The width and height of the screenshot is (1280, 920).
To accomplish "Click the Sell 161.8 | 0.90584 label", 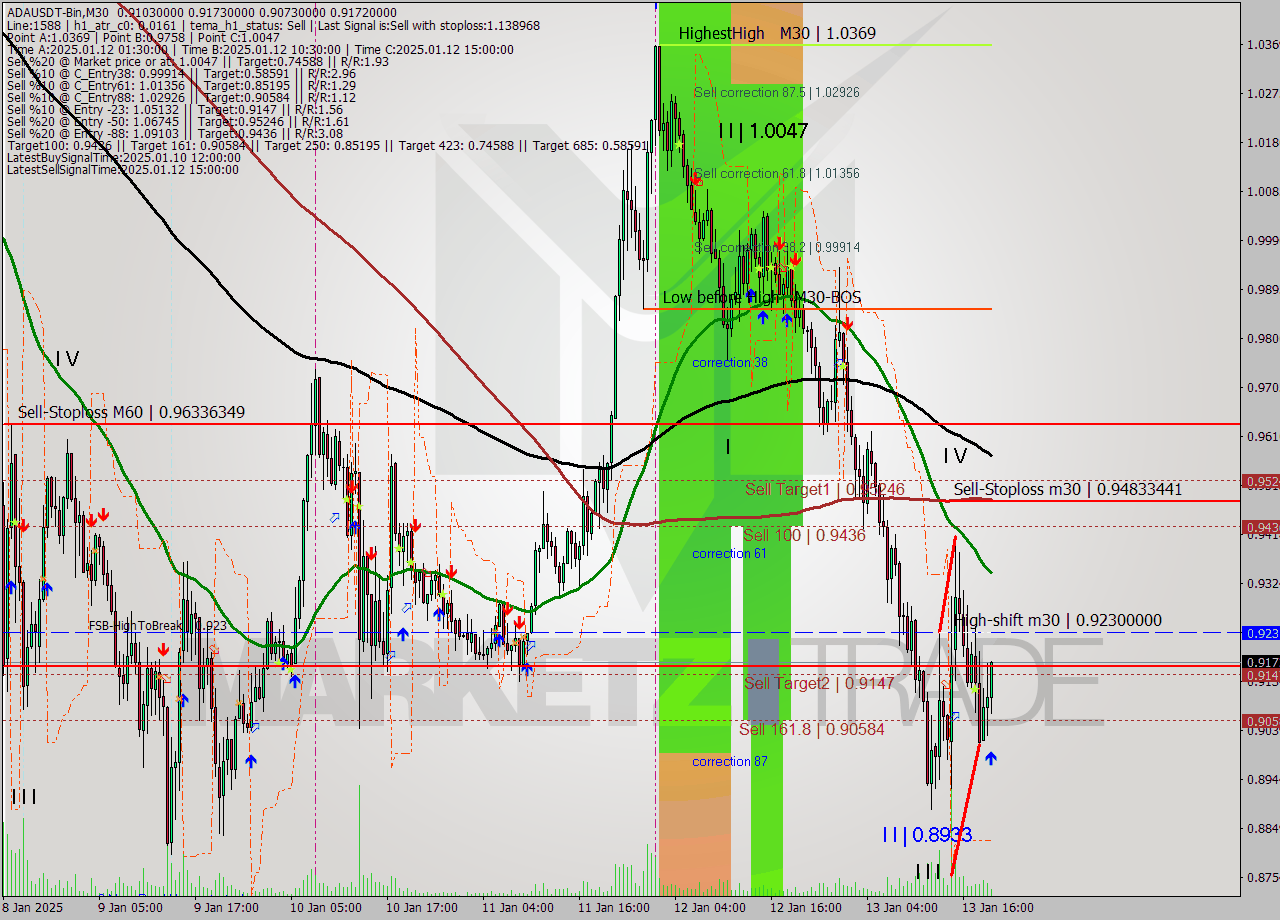I will [811, 729].
